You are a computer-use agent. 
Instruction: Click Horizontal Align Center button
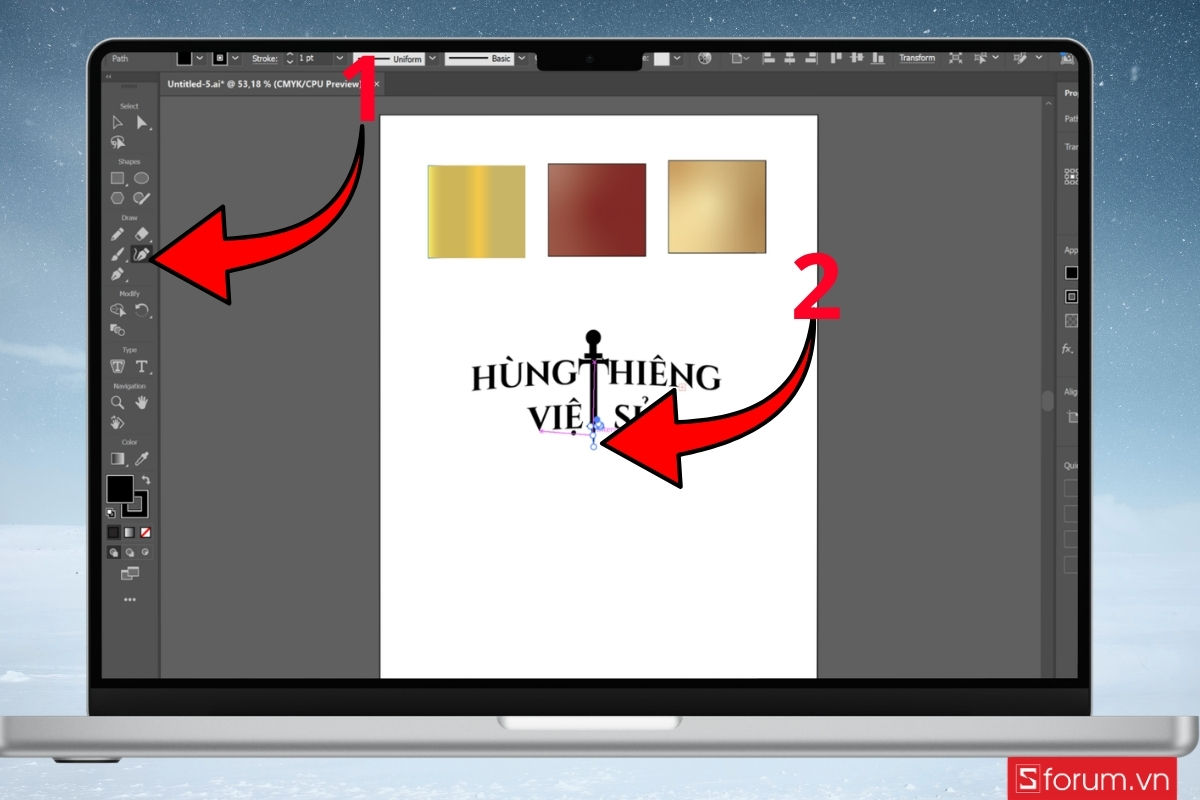(788, 58)
